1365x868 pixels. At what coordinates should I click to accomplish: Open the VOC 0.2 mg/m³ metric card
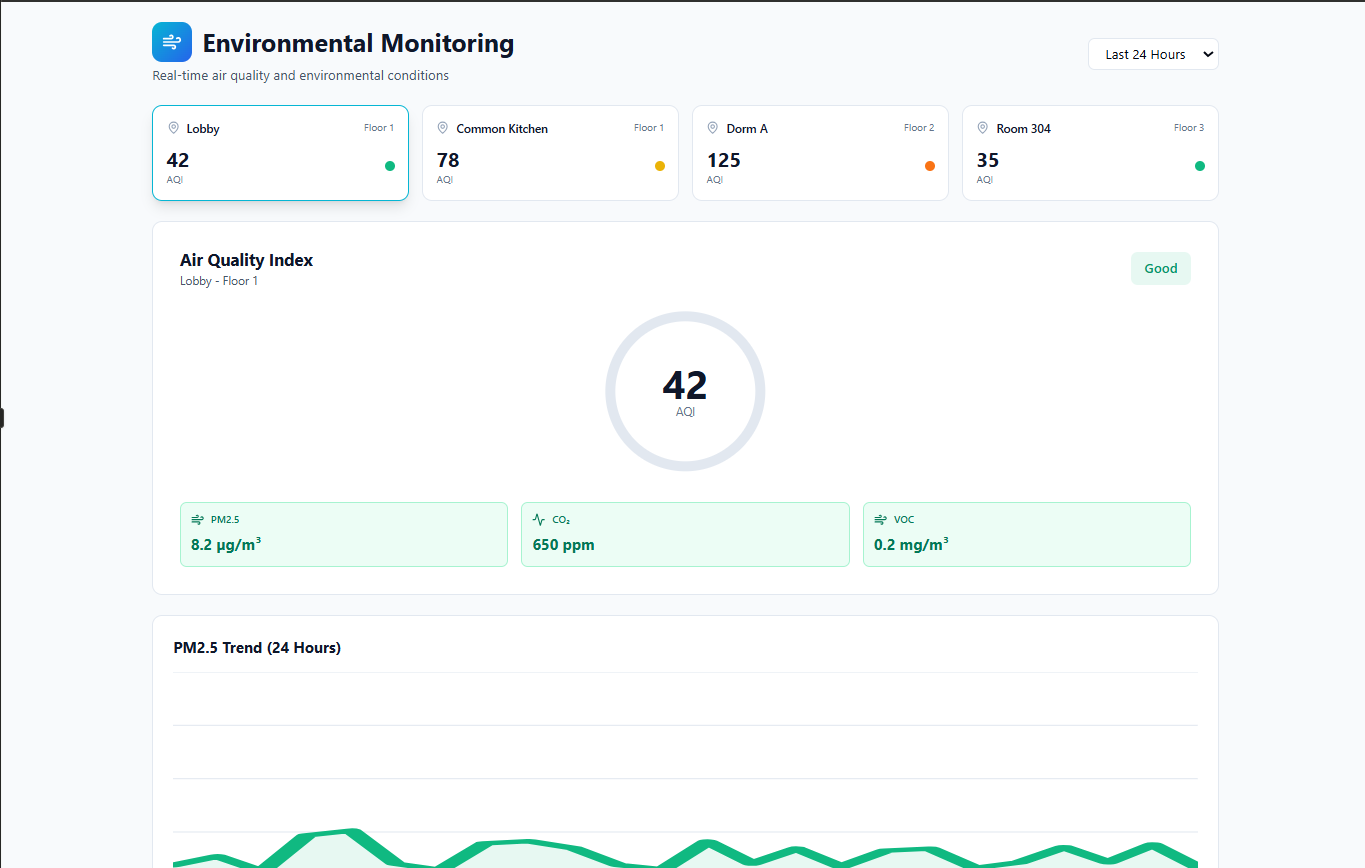point(1027,534)
